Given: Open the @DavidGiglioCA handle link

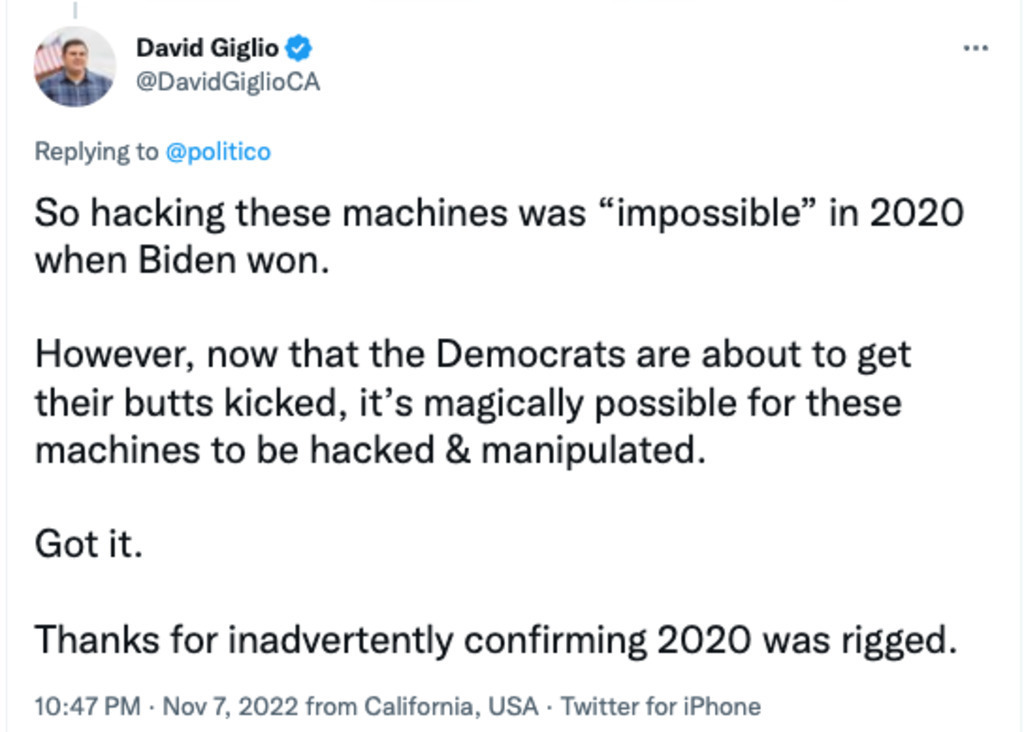Looking at the screenshot, I should [227, 82].
